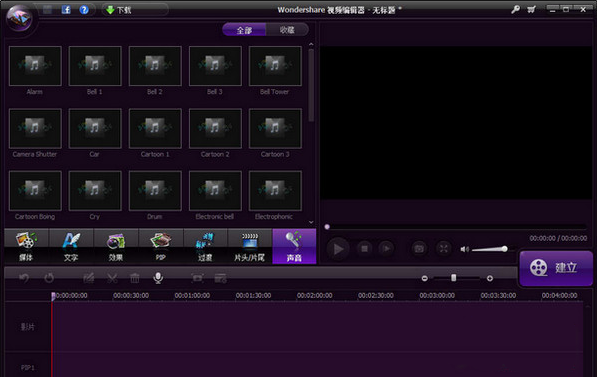Screen dimensions: 597x377
Task: Select the Cartoon Boing sound thumbnail
Action: [x=35, y=191]
